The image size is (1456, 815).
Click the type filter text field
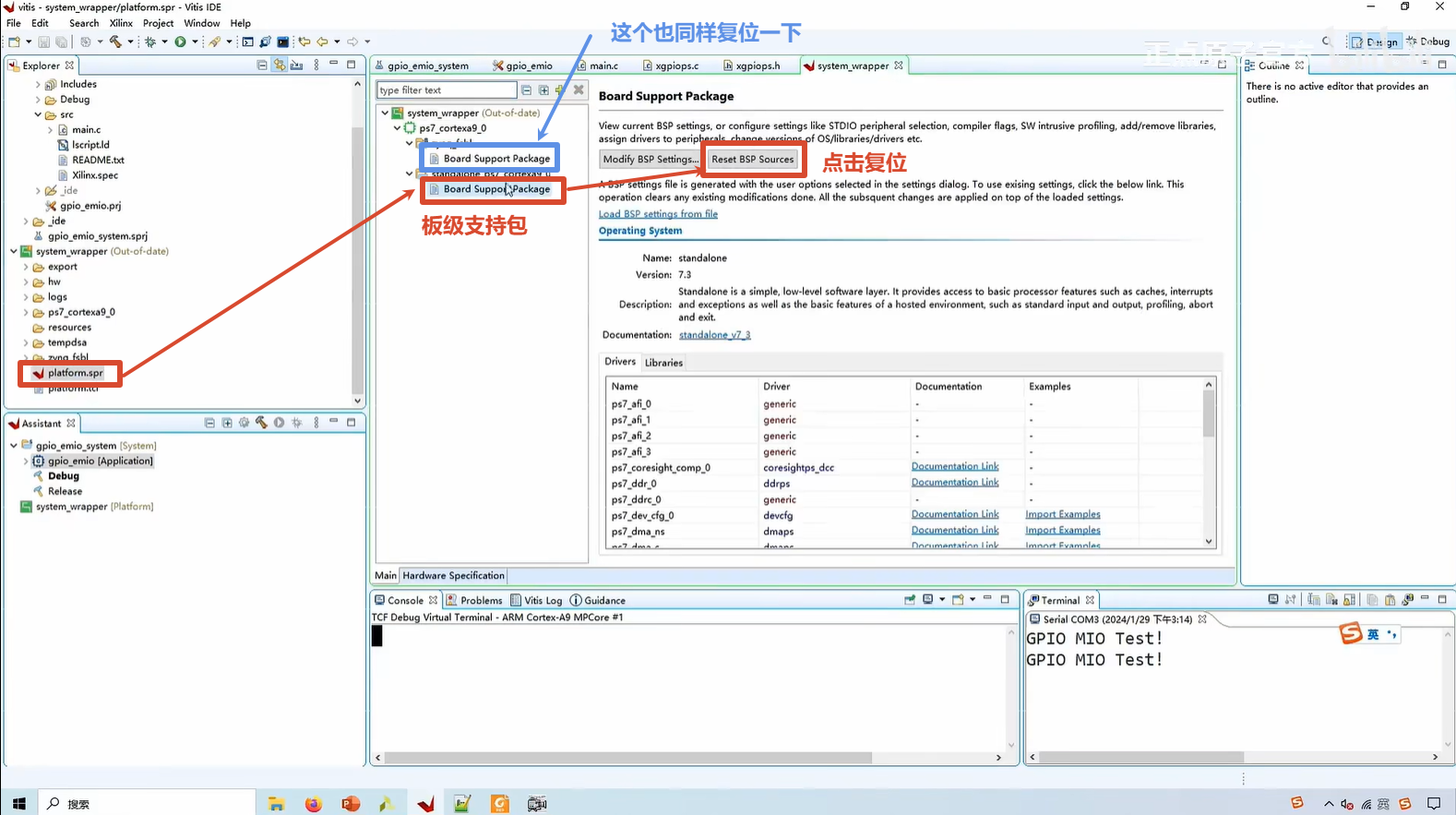(447, 90)
